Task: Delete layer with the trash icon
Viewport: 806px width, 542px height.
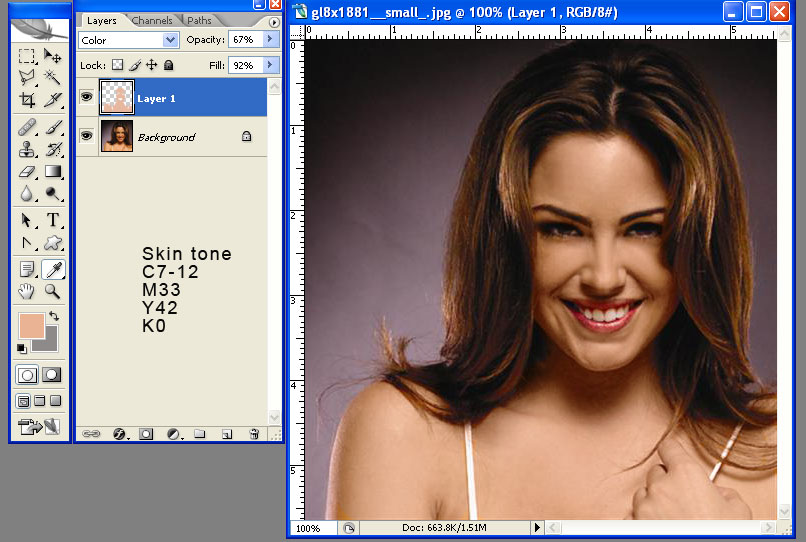Action: [254, 434]
